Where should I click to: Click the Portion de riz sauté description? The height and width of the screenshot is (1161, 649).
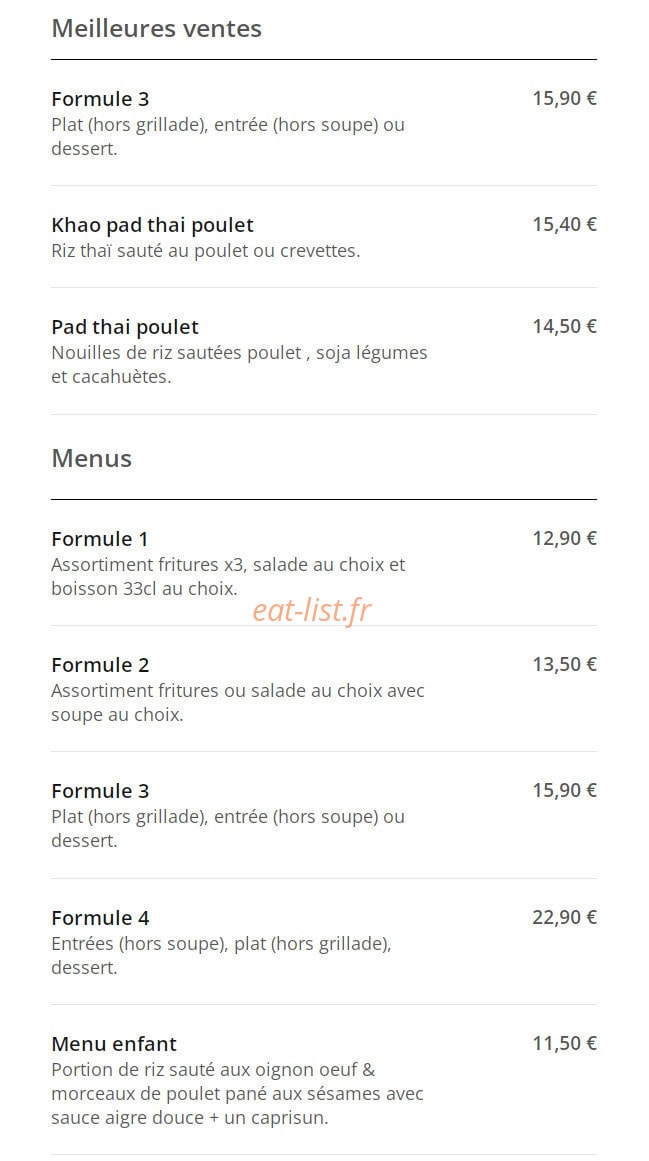238,1094
